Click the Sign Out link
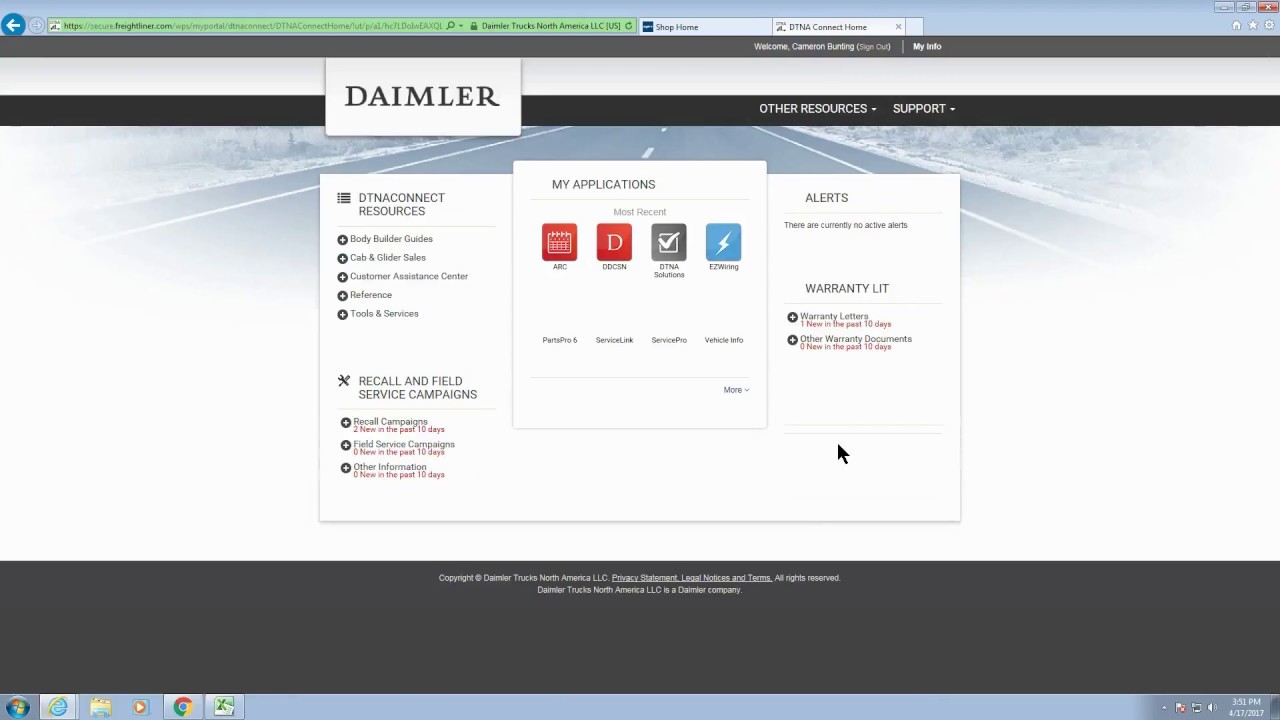The image size is (1280, 720). click(x=873, y=47)
